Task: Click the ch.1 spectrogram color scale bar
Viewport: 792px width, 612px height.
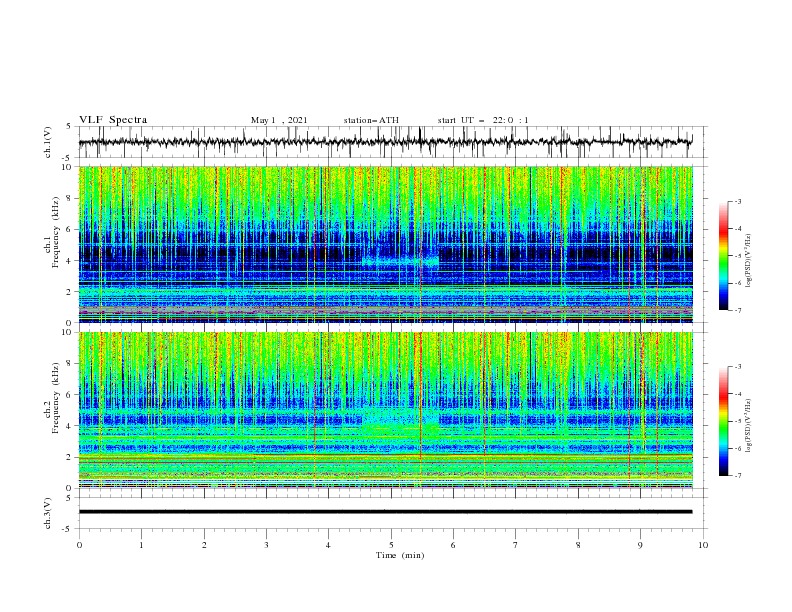Action: pyautogui.click(x=723, y=256)
